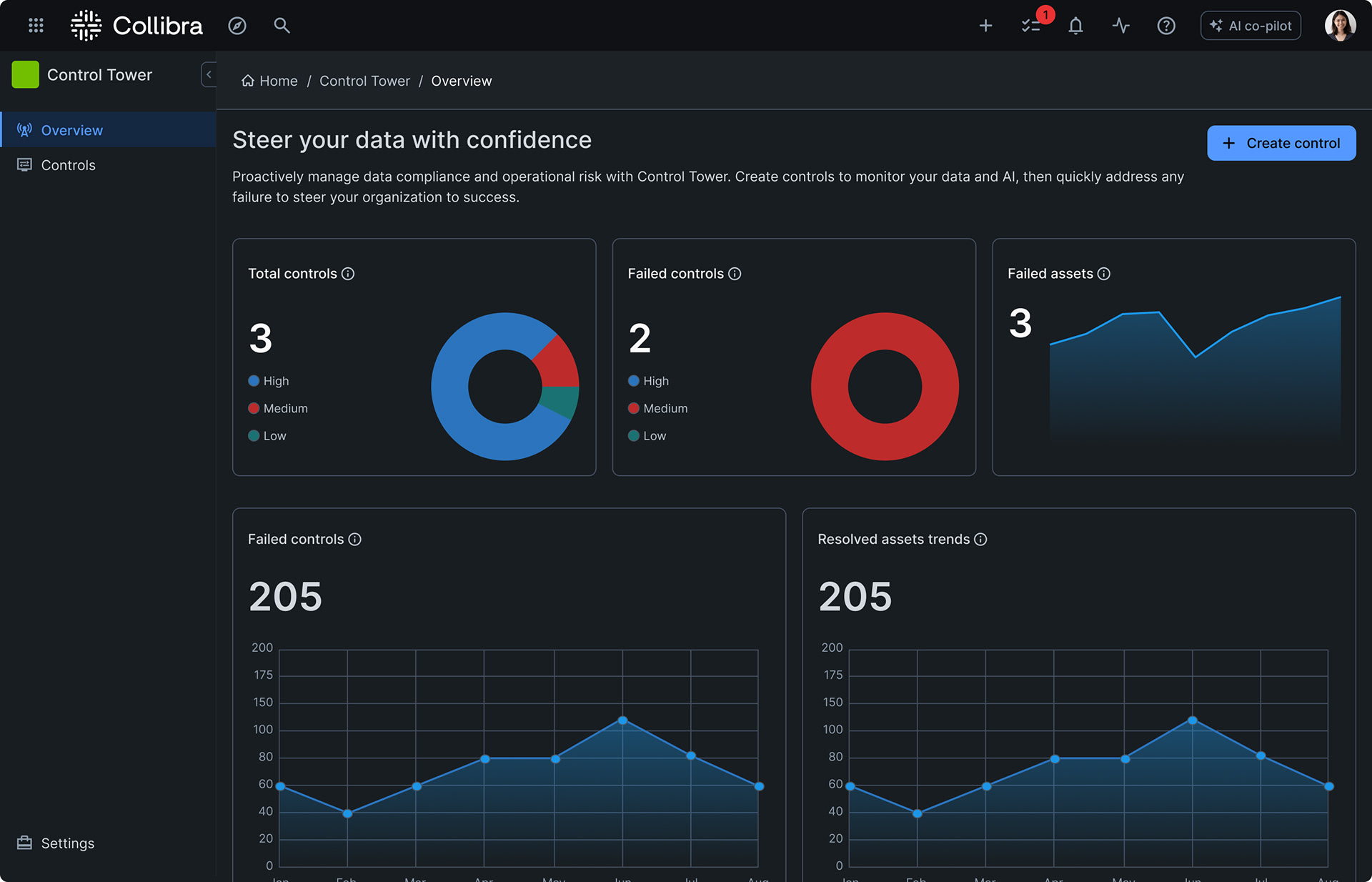
Task: Click the plus add icon in header
Action: pos(985,26)
